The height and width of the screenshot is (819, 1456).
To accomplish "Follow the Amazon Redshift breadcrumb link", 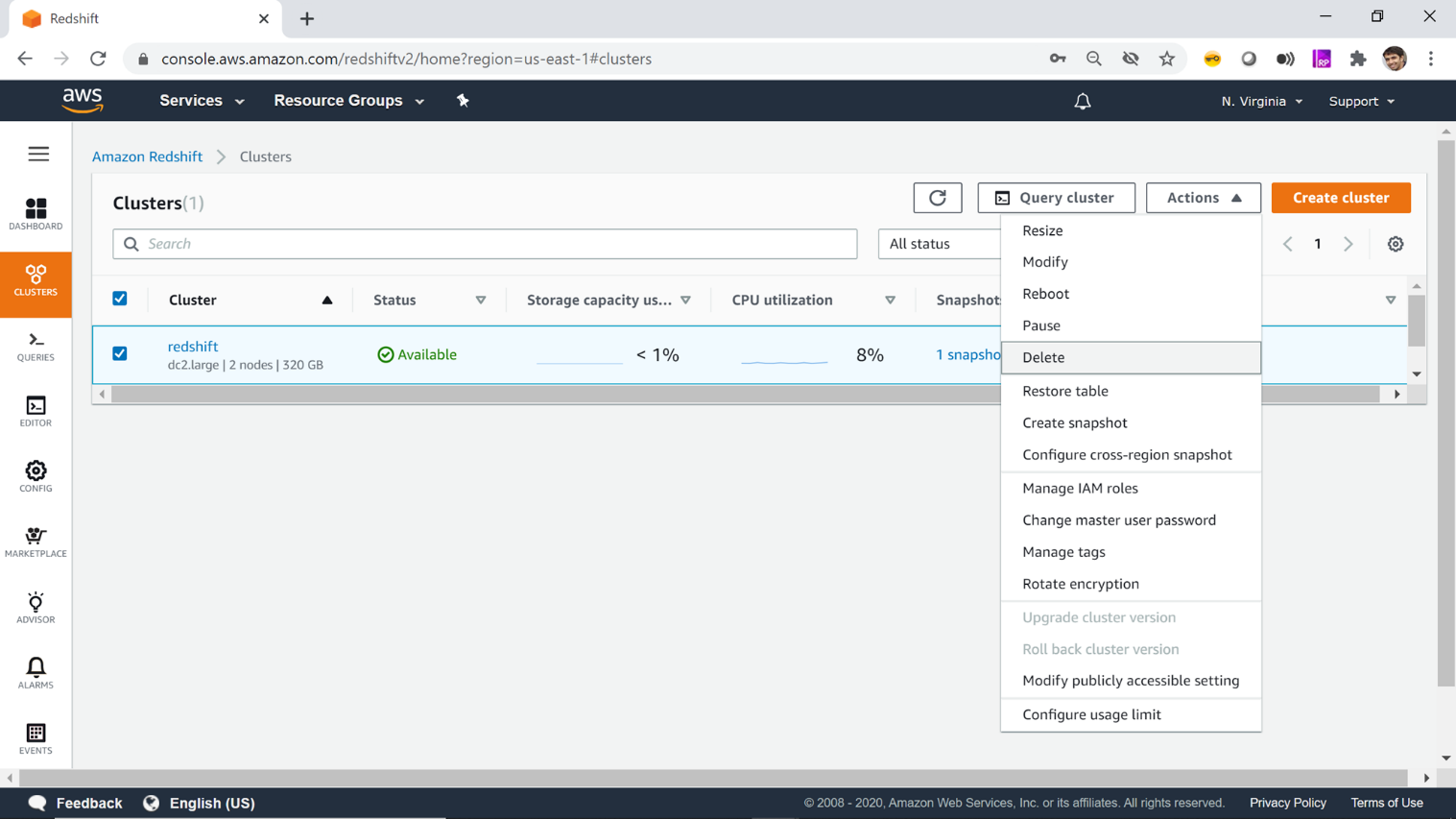I will pyautogui.click(x=147, y=157).
